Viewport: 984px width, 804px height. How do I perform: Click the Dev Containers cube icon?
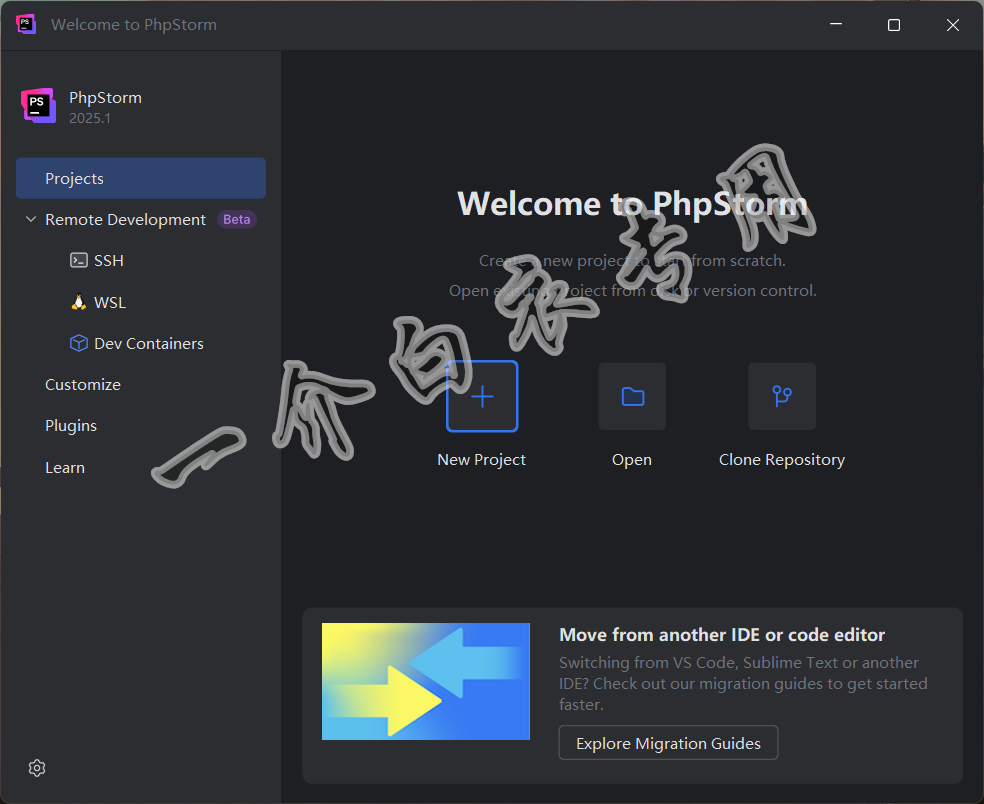(x=78, y=343)
